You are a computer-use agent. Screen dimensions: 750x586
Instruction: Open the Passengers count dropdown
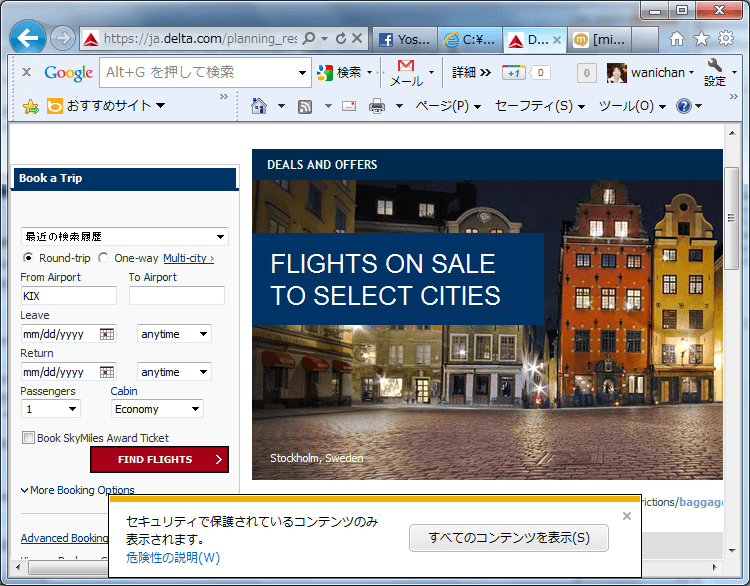pos(51,409)
